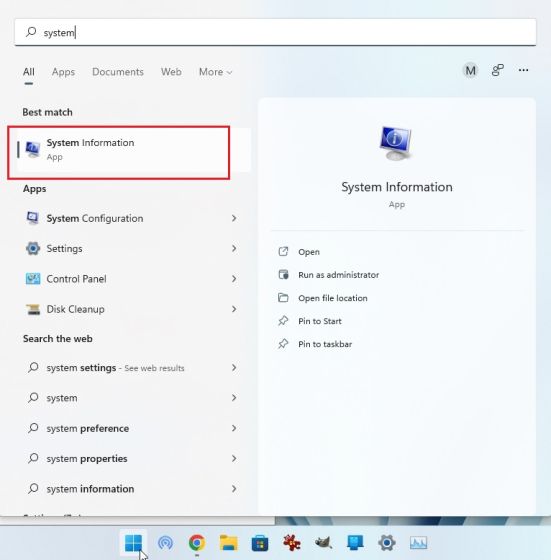The image size is (551, 560).
Task: Click the Open file location folder icon
Action: tap(283, 298)
